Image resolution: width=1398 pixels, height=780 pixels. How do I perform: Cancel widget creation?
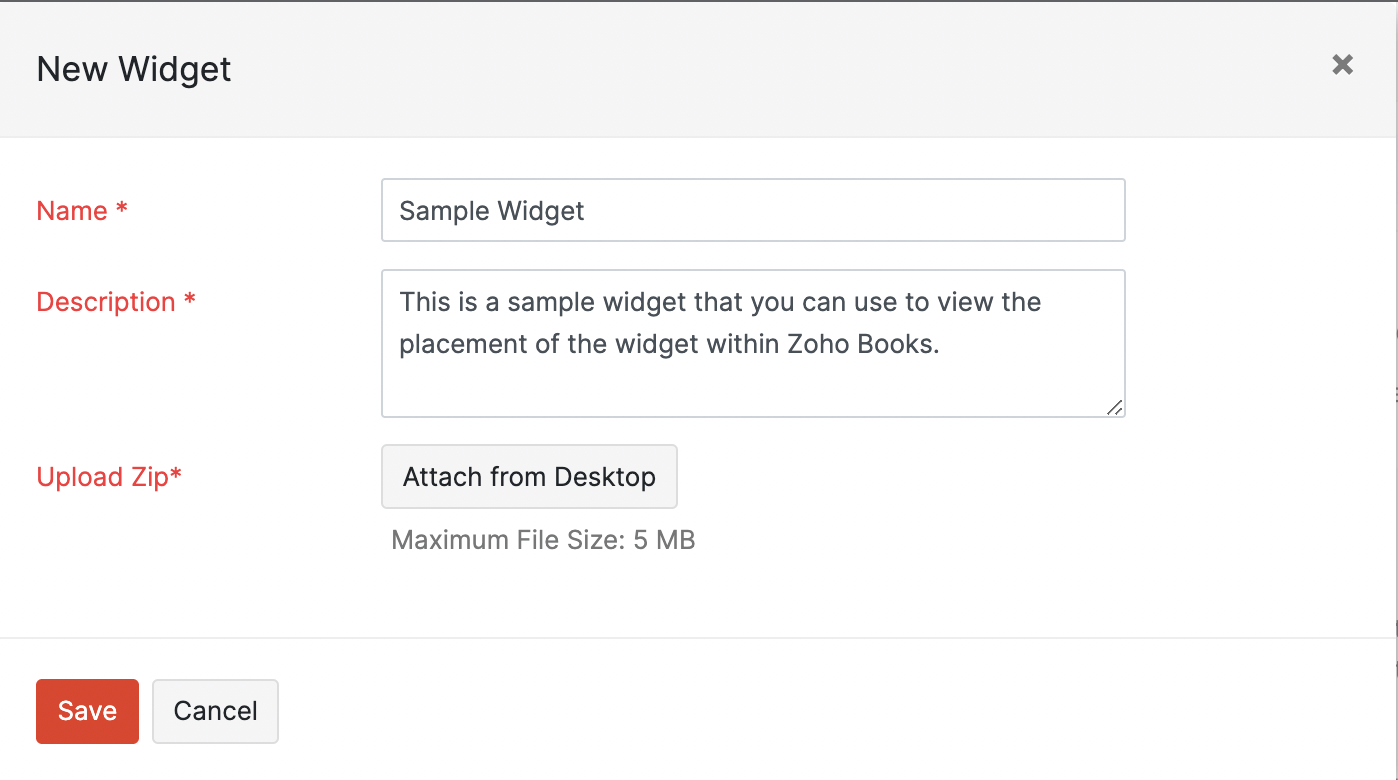(x=215, y=711)
